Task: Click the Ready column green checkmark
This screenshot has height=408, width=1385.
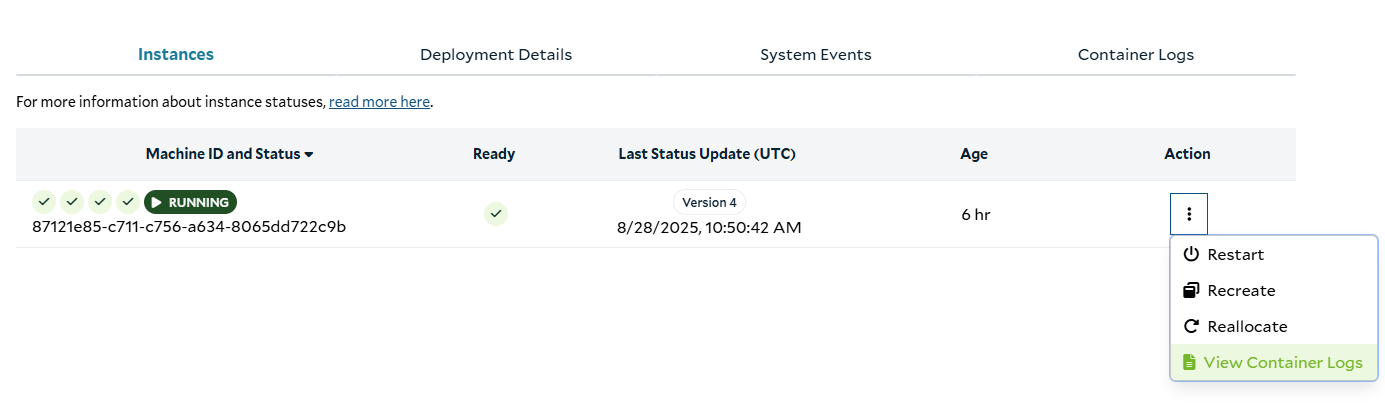Action: (x=496, y=214)
